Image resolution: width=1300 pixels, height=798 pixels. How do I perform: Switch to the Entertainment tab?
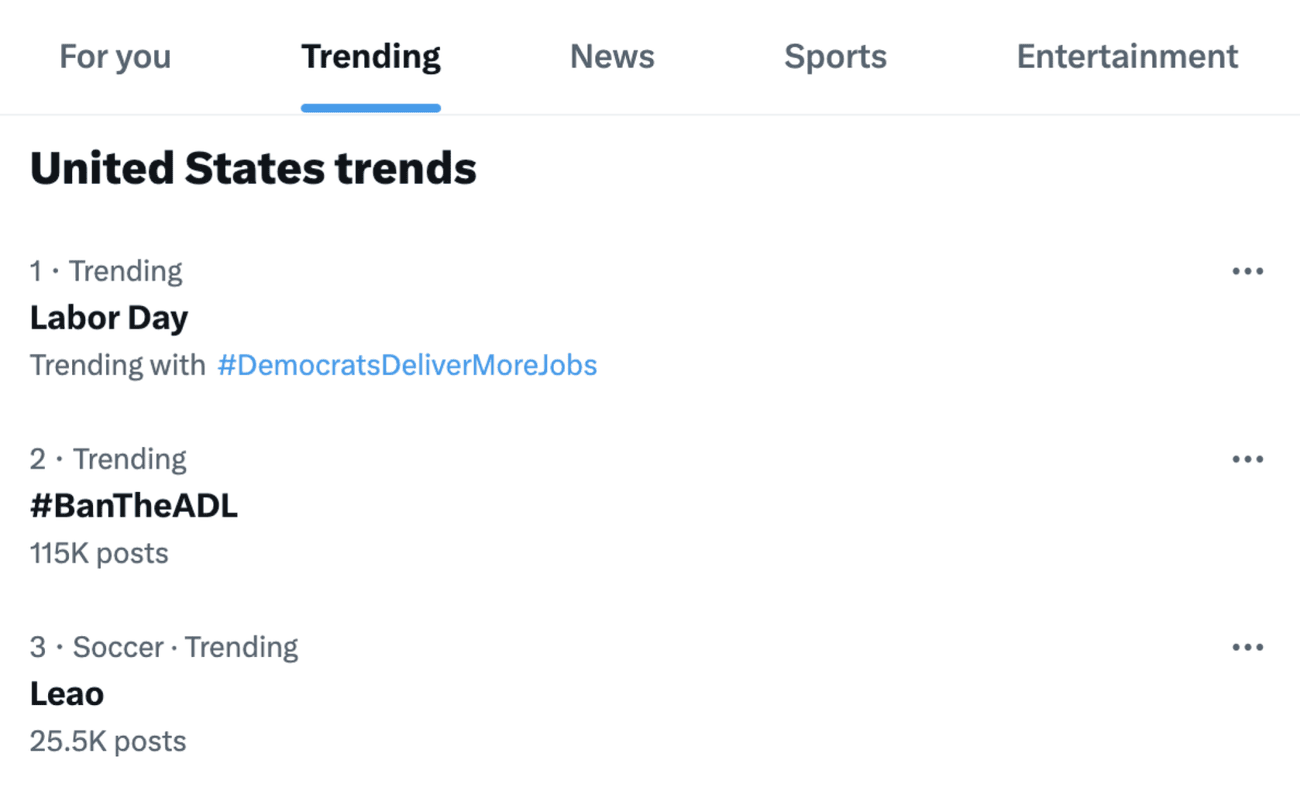[x=1127, y=56]
